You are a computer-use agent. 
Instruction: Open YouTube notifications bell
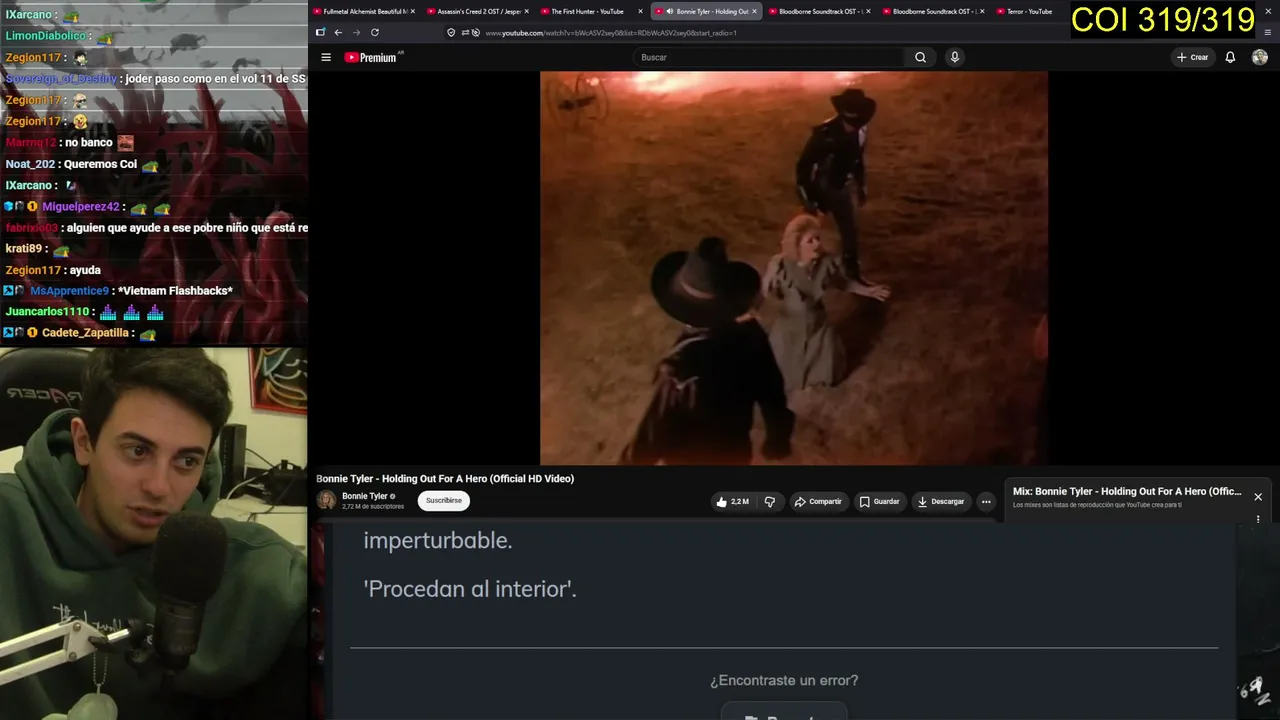coord(1230,57)
